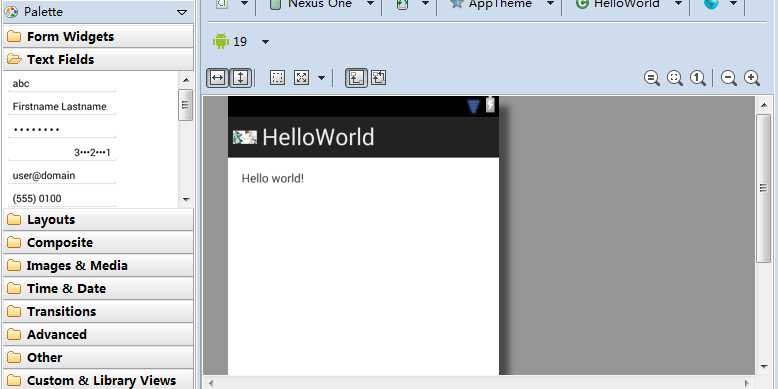This screenshot has width=778, height=389.
Task: Select the 'Hello world!' TextView in preview
Action: (x=272, y=179)
